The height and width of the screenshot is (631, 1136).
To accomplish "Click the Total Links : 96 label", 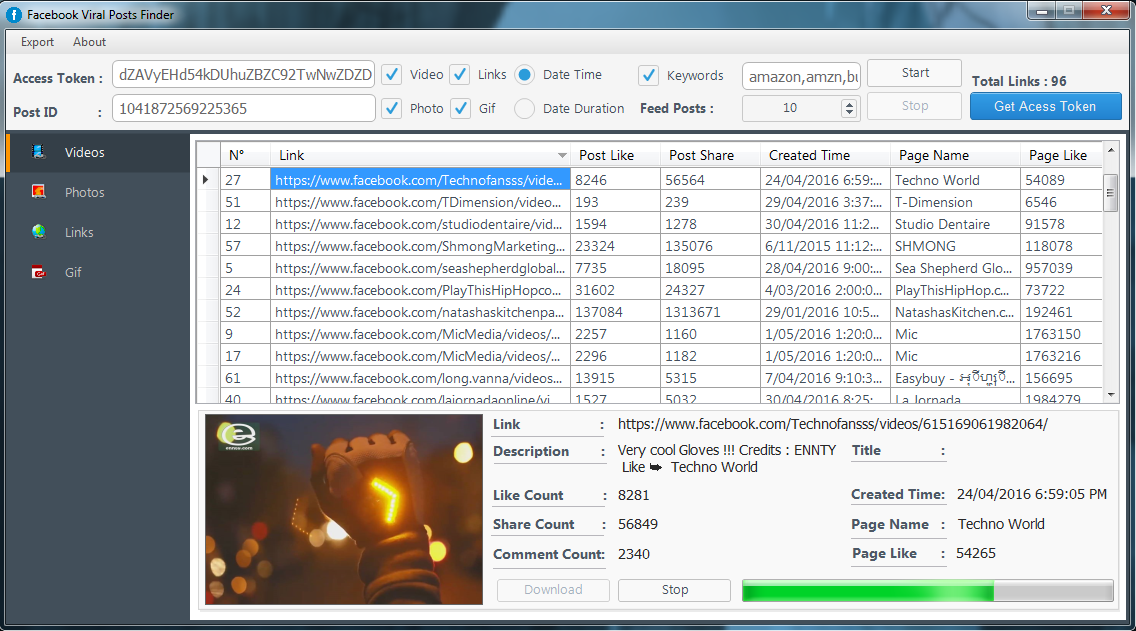I will (1019, 81).
